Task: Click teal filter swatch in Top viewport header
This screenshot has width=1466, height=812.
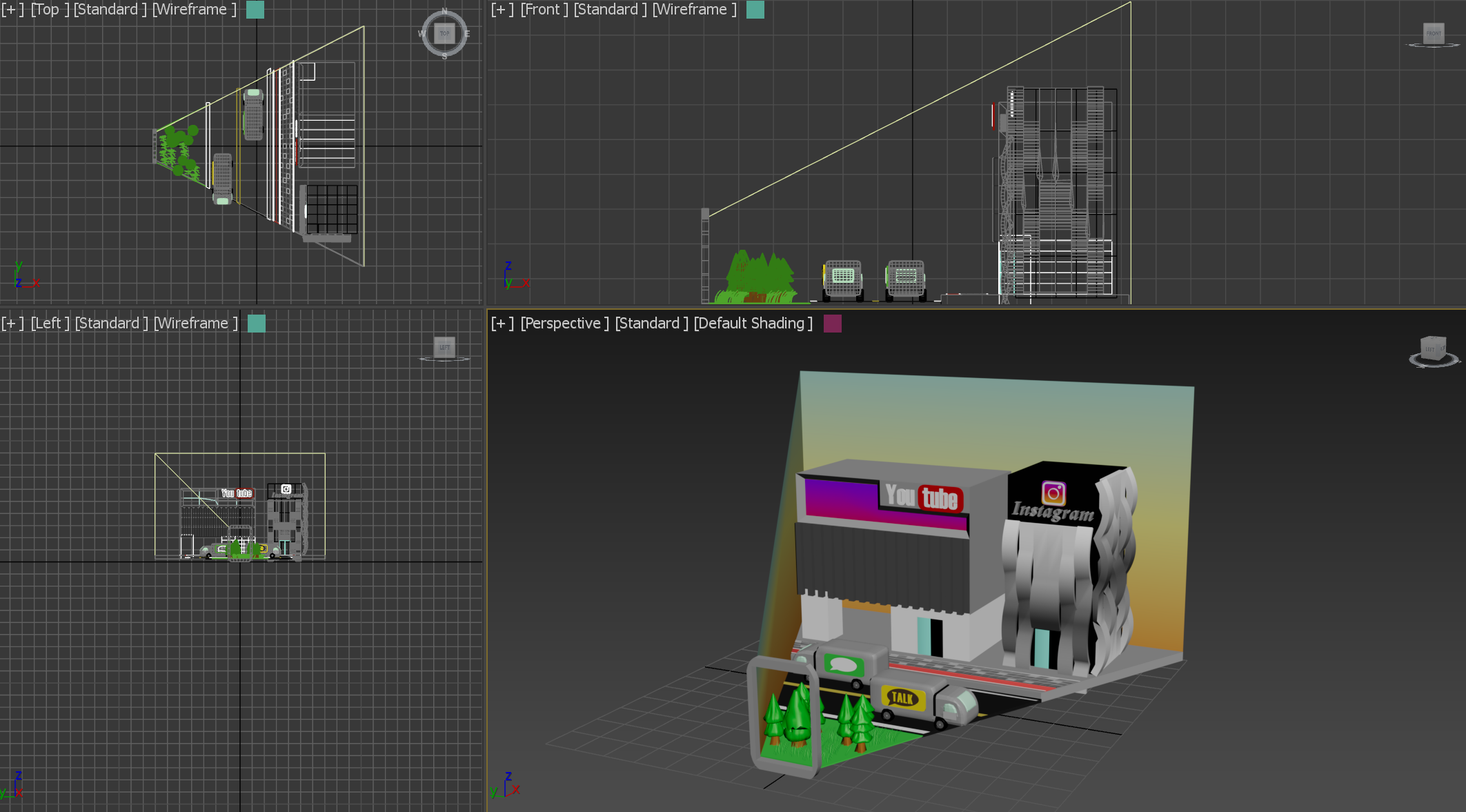Action: 255,10
